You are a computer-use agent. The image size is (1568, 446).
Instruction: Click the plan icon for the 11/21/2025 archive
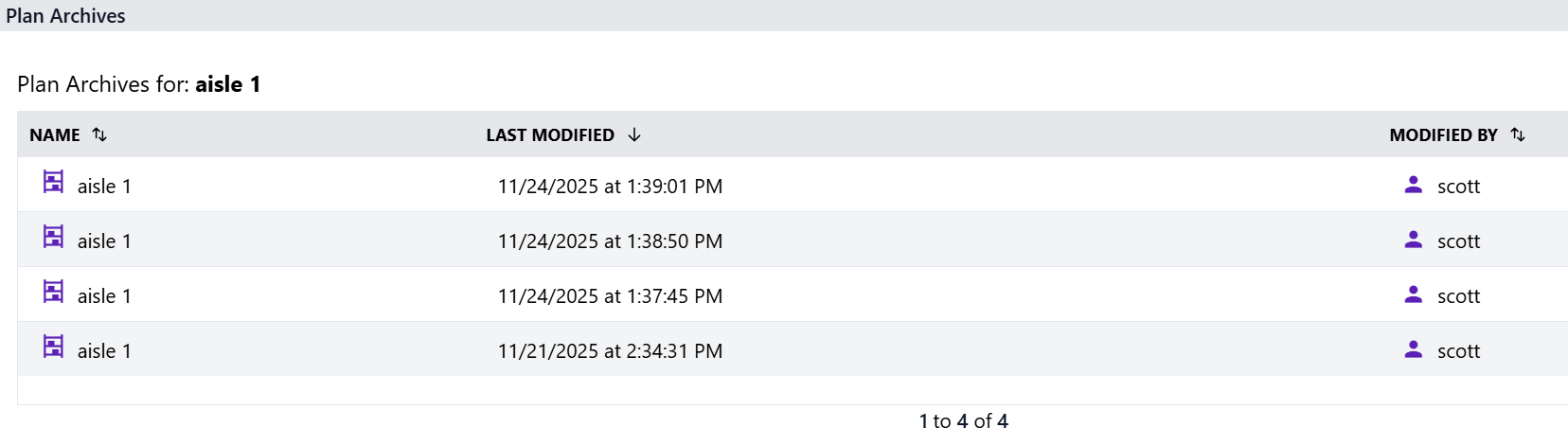(53, 347)
